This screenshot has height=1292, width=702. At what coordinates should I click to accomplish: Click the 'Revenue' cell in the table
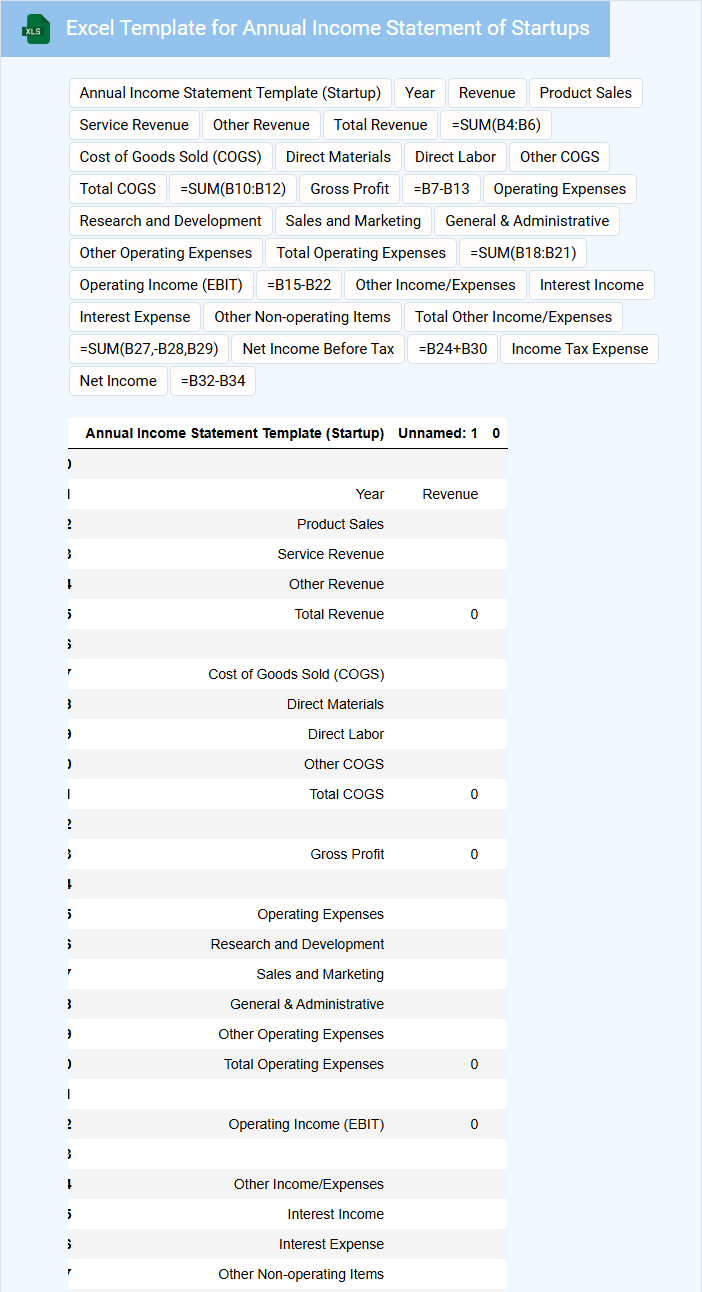pyautogui.click(x=450, y=494)
